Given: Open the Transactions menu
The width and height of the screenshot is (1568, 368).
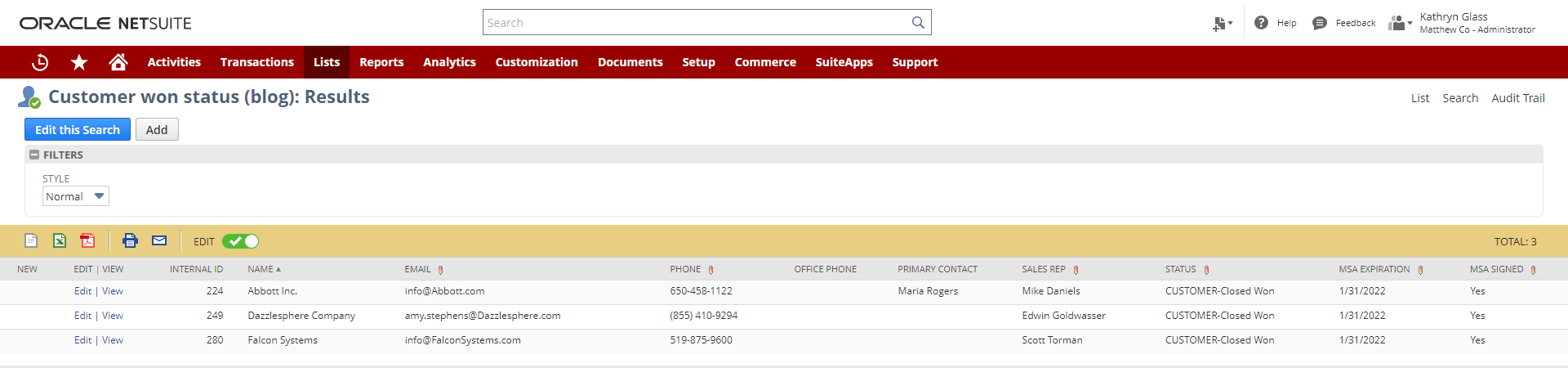Looking at the screenshot, I should tap(257, 62).
